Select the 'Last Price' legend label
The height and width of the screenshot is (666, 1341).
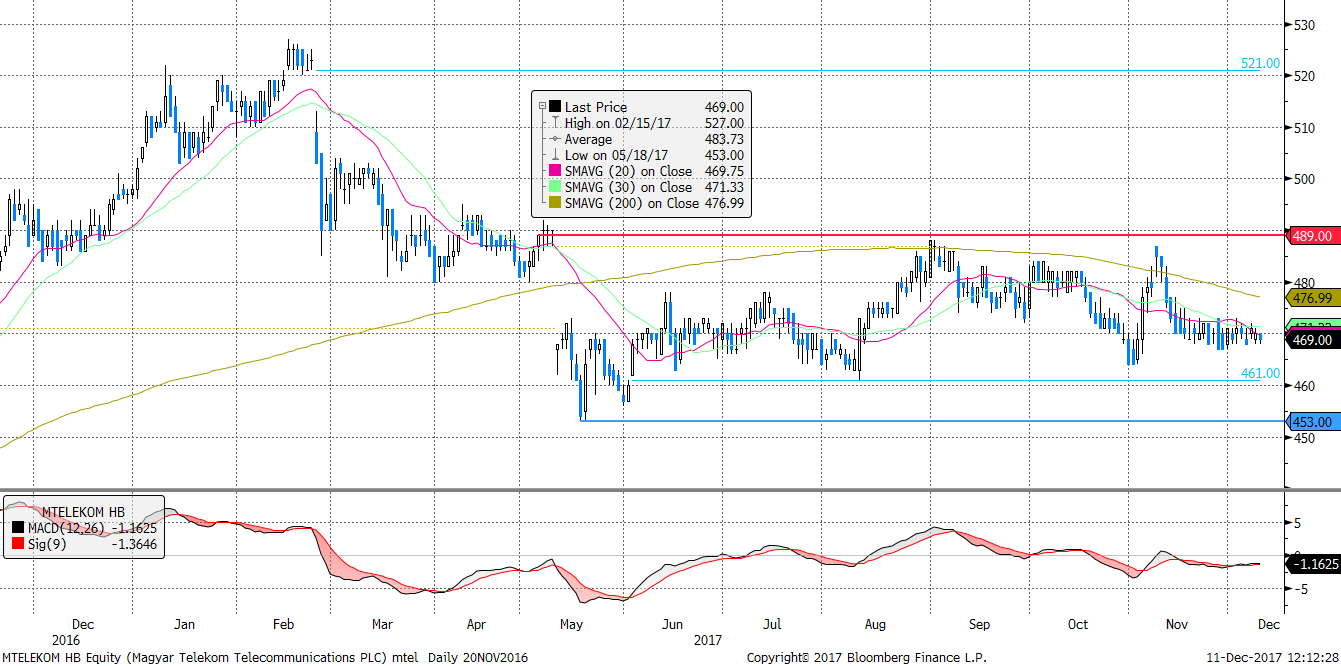pos(596,107)
